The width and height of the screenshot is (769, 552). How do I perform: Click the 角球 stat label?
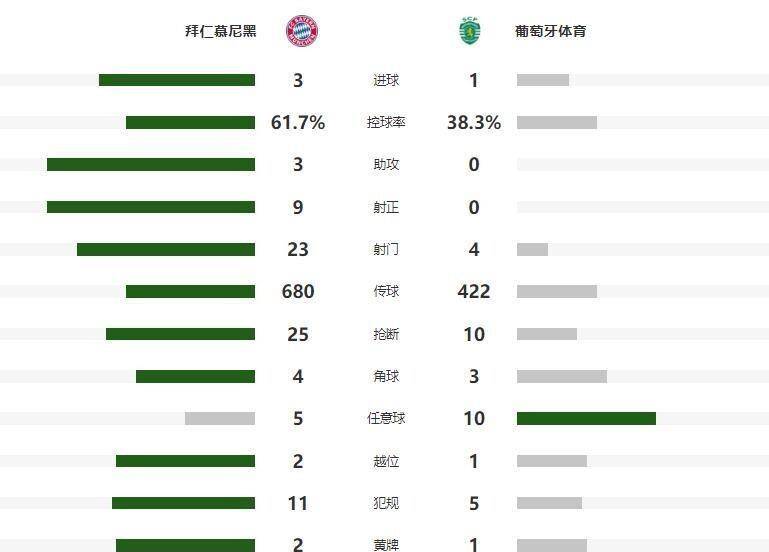385,377
